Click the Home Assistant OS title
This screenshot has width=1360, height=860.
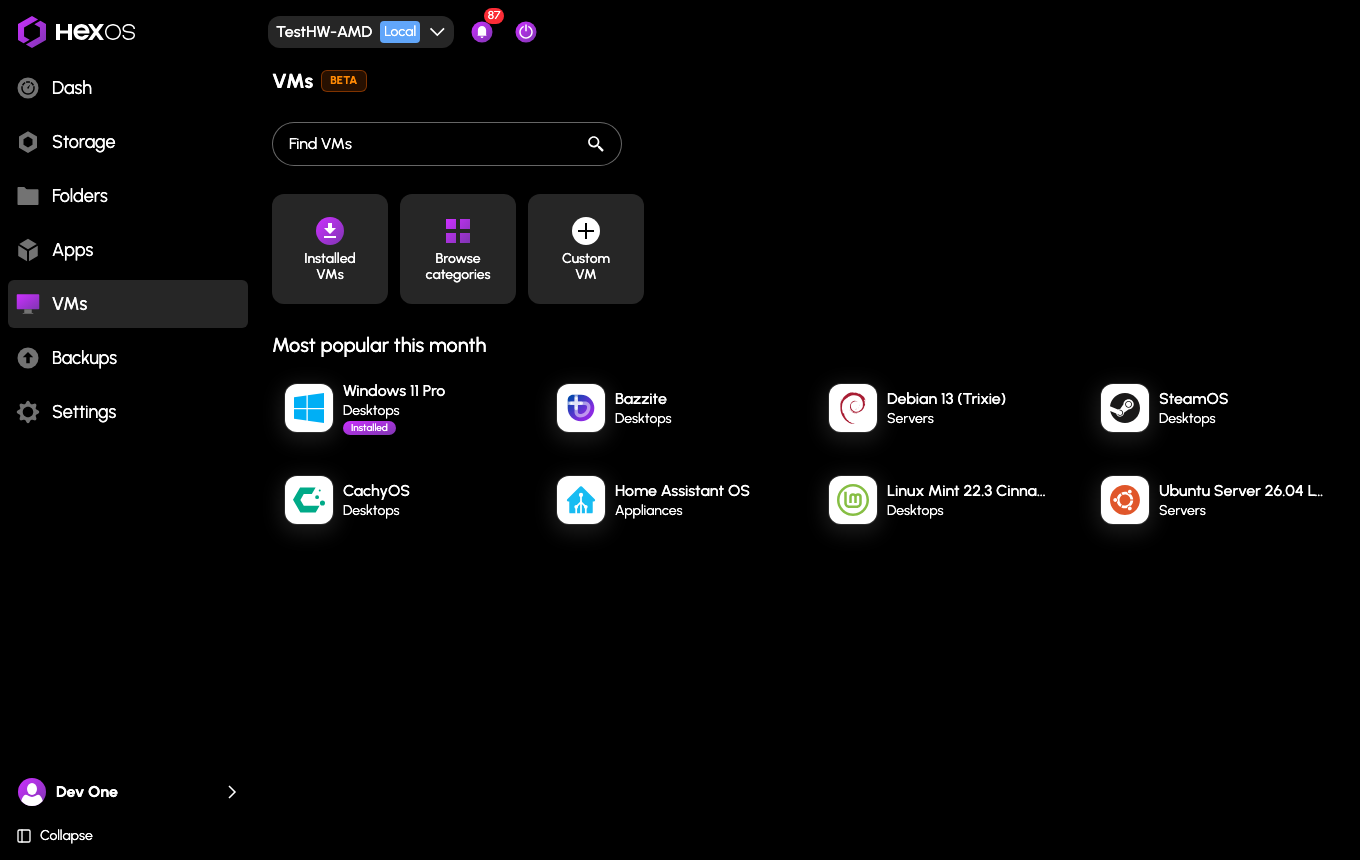click(x=682, y=491)
